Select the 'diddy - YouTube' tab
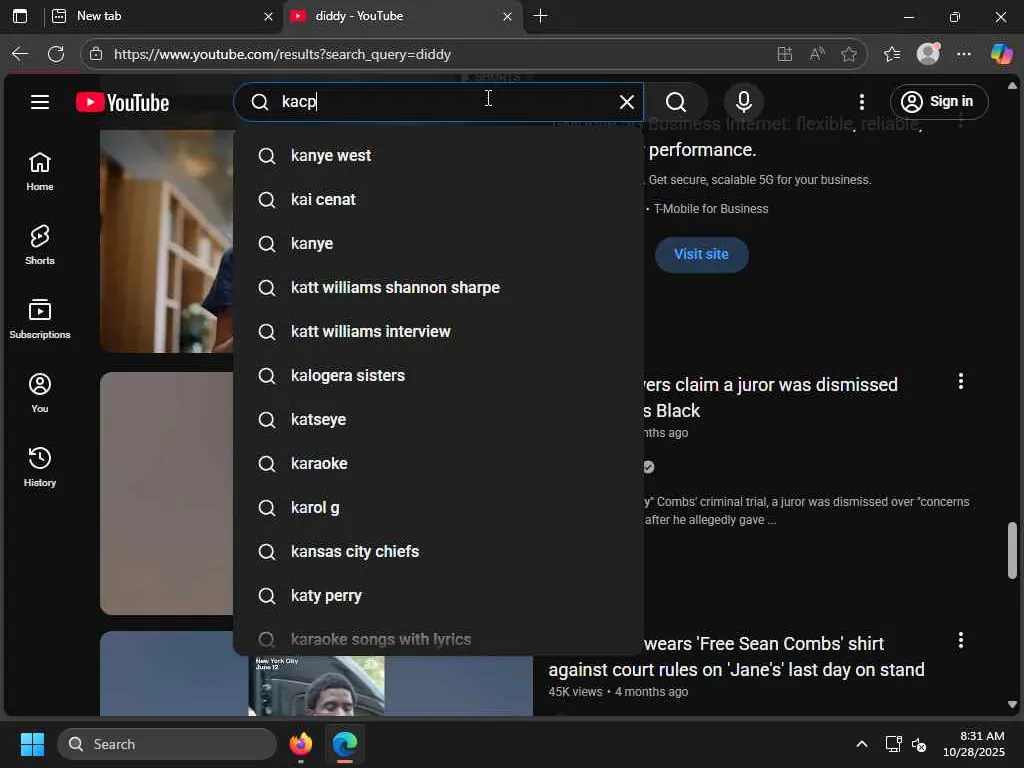The height and width of the screenshot is (768, 1024). coord(402,16)
